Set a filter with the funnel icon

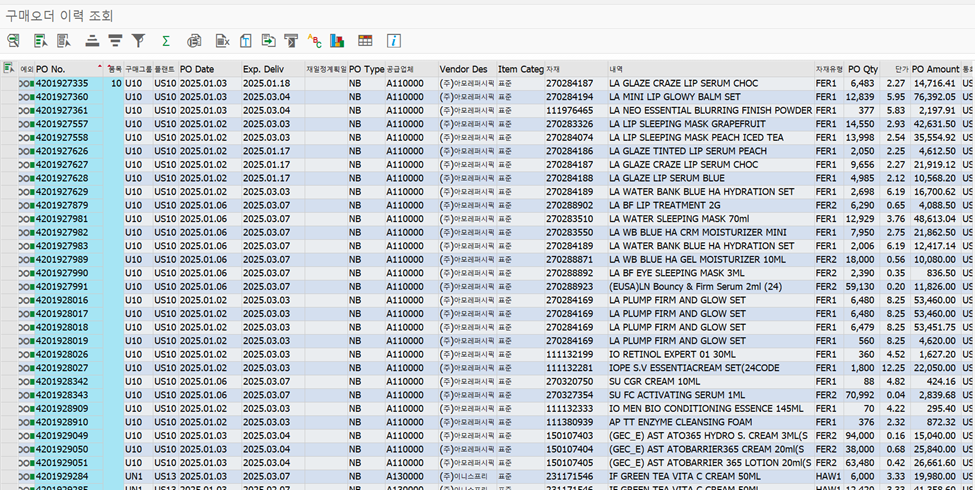pos(138,41)
